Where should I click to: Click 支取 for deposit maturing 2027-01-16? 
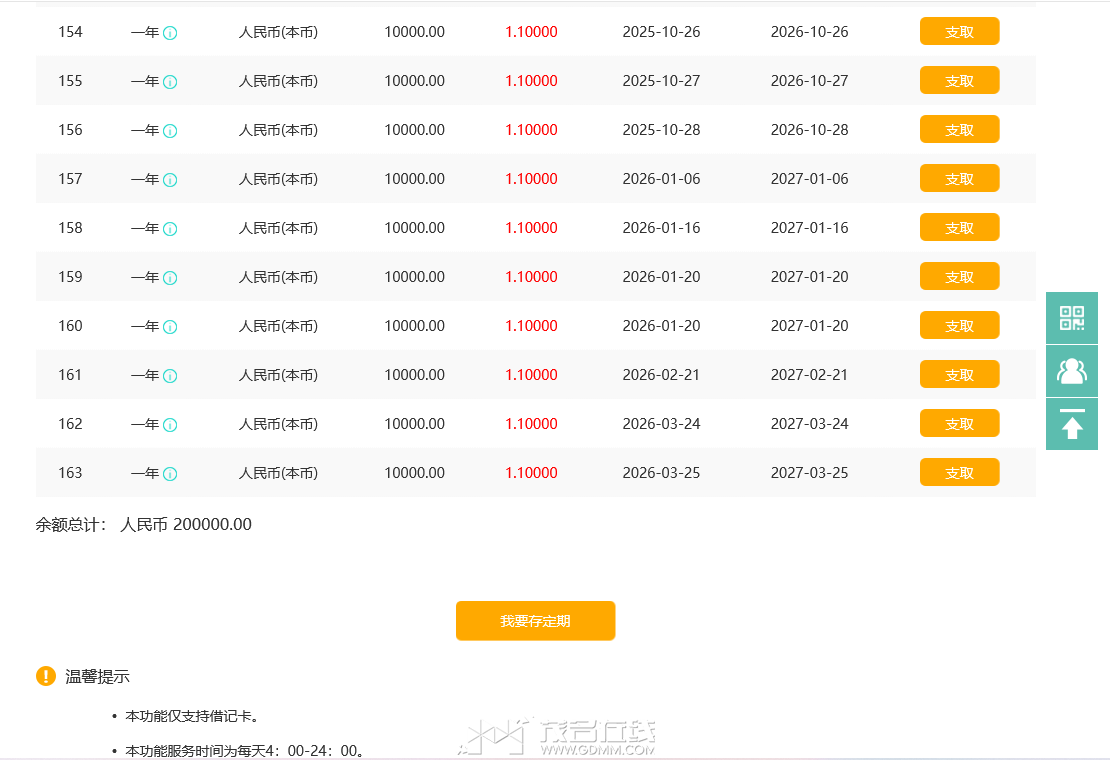pyautogui.click(x=959, y=228)
